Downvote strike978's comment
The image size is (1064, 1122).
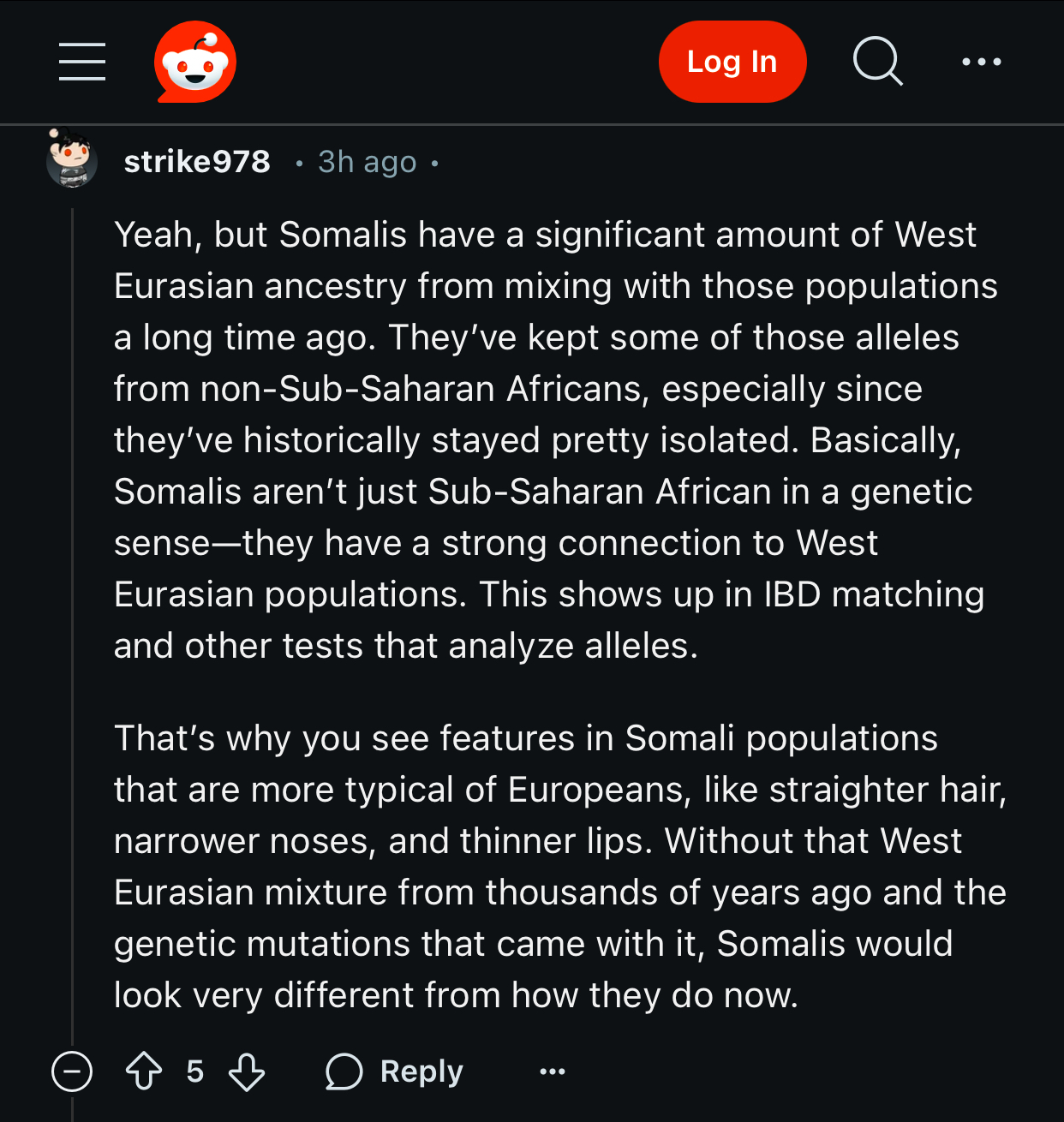coord(247,1071)
